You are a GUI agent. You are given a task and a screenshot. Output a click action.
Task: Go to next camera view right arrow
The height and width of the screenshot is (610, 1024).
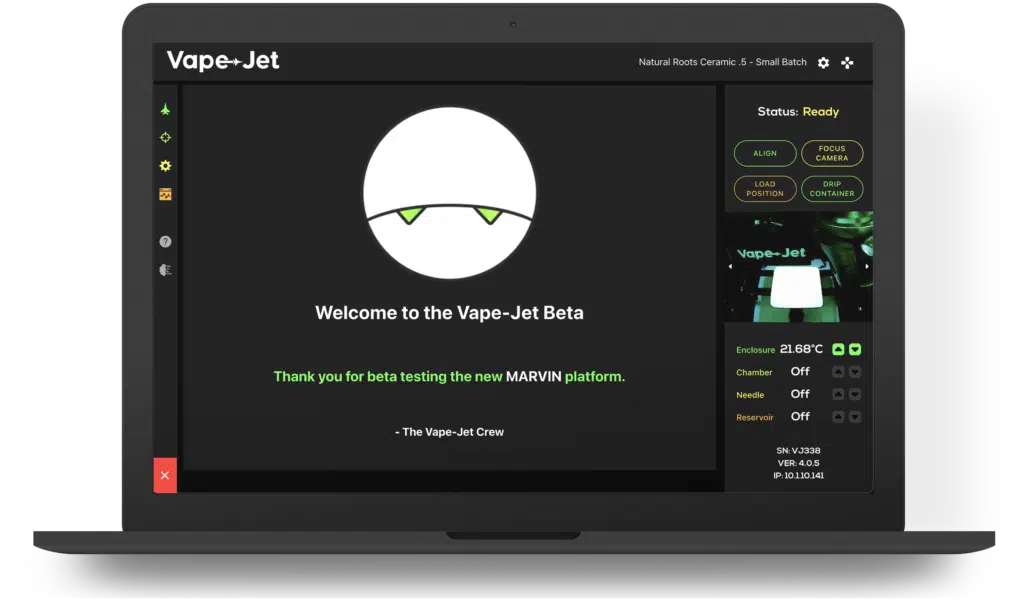click(867, 266)
